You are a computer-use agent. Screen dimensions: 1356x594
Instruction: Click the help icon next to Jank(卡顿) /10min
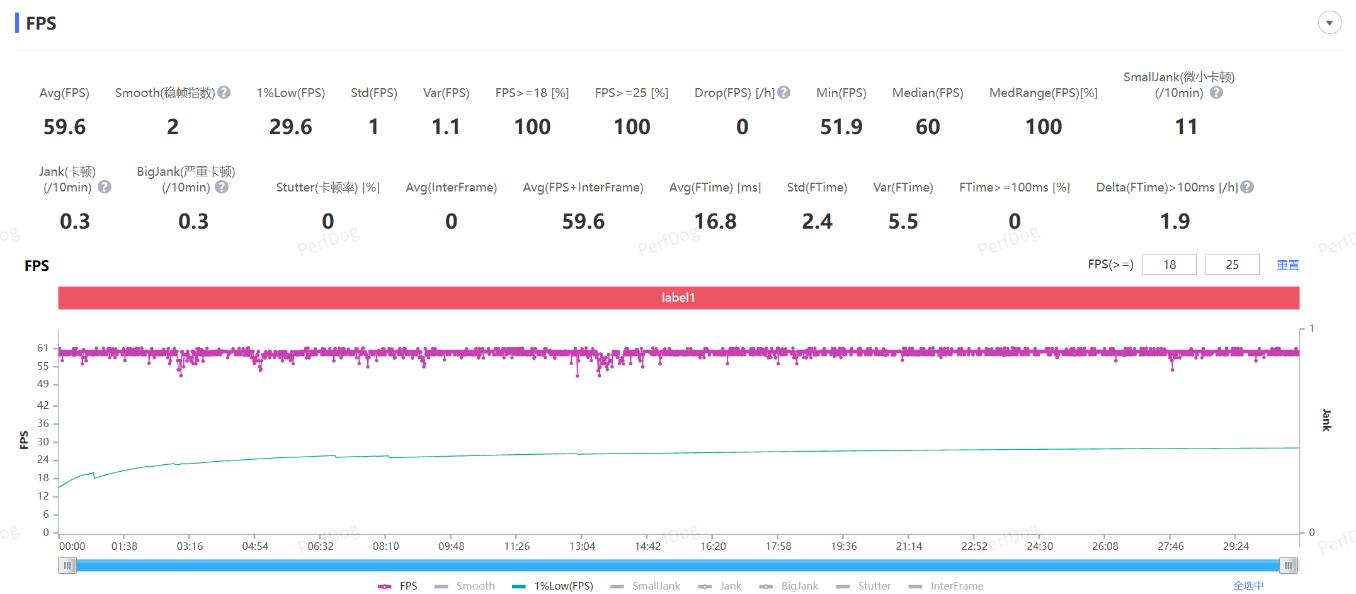click(104, 187)
